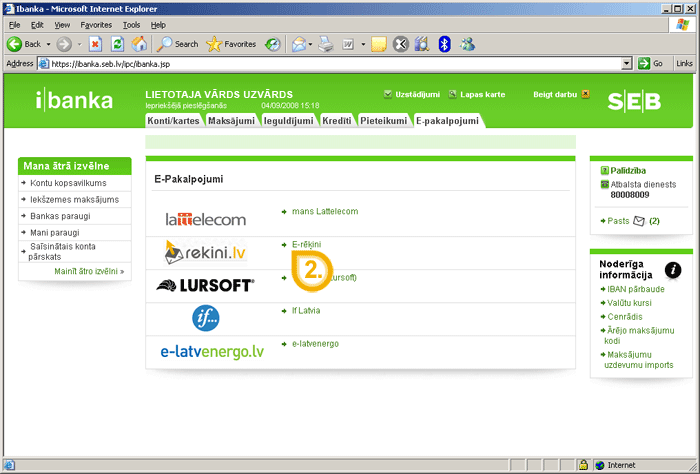Open Bankas paraugi in quick menu

click(60, 216)
